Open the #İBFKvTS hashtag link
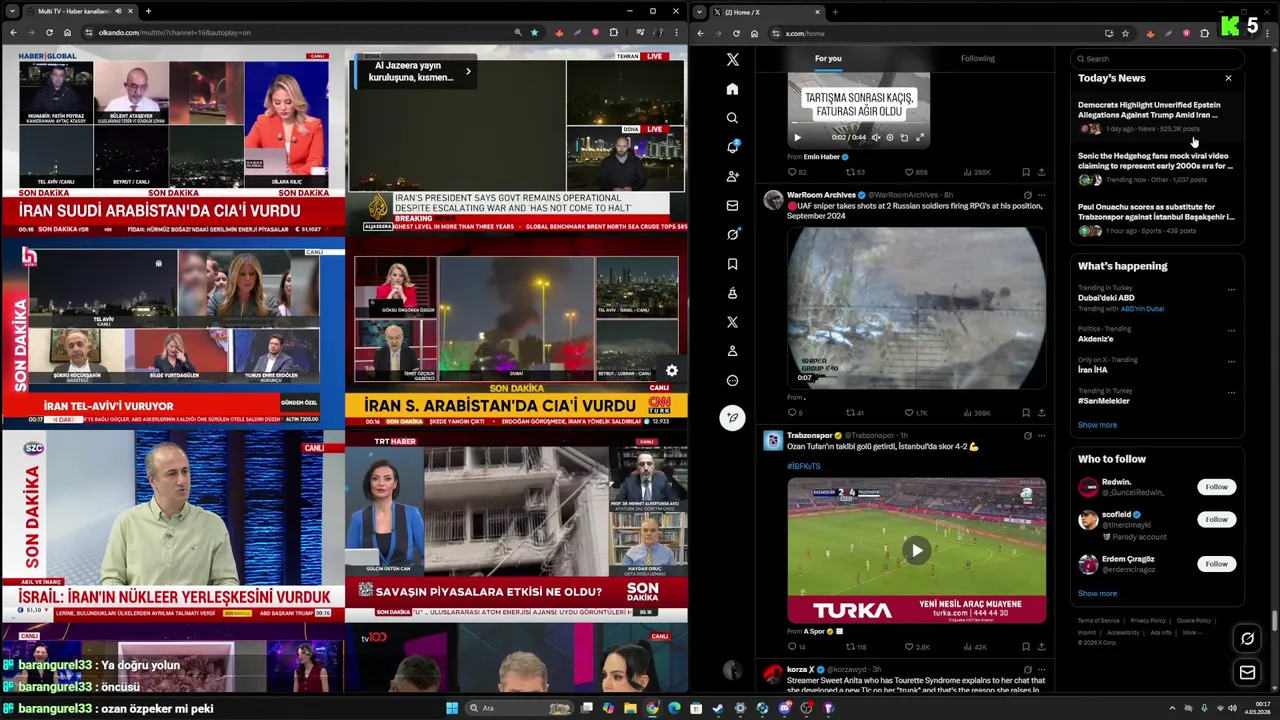1280x720 pixels. (804, 466)
